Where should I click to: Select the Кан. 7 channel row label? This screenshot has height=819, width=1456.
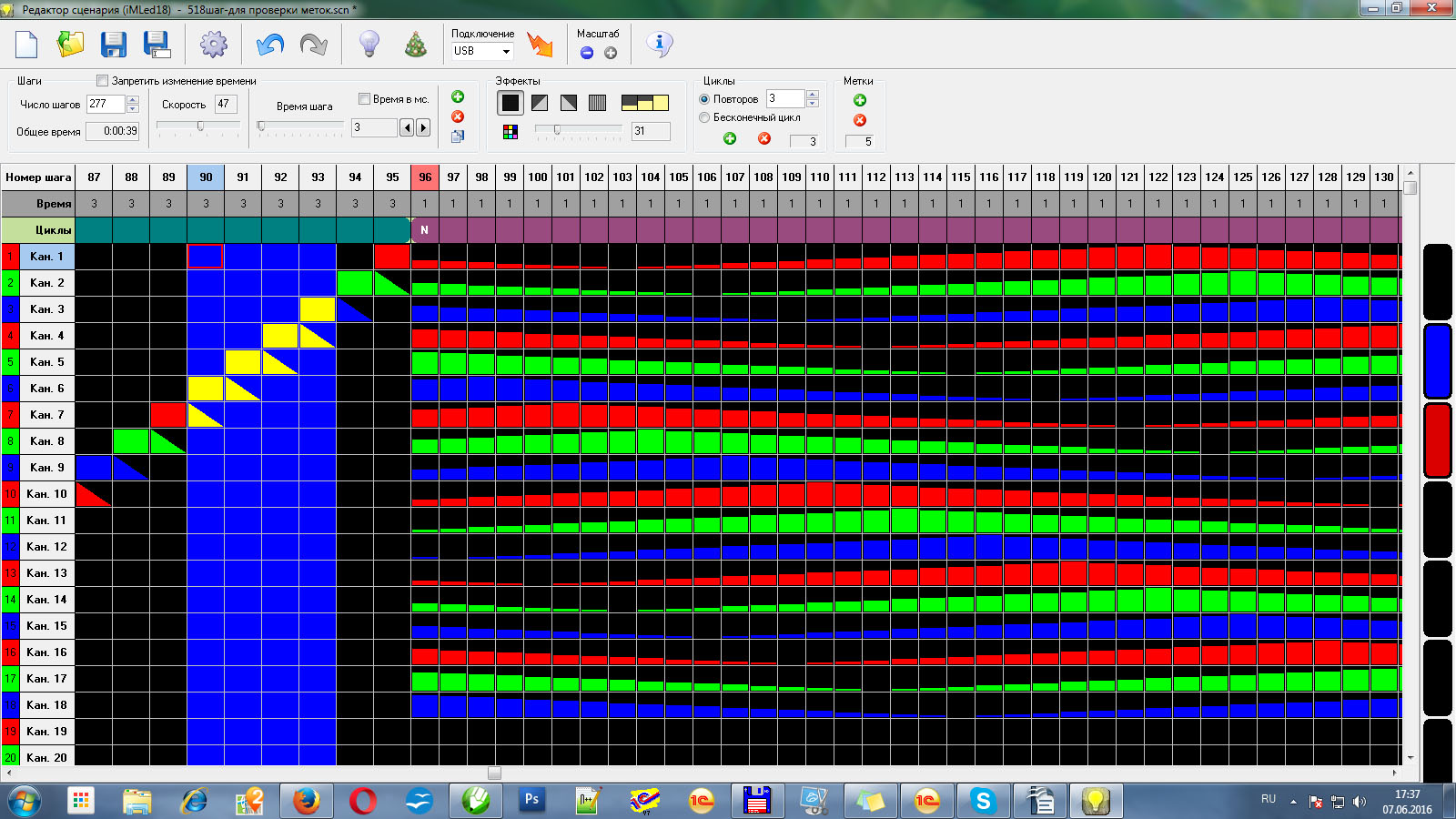coord(47,415)
